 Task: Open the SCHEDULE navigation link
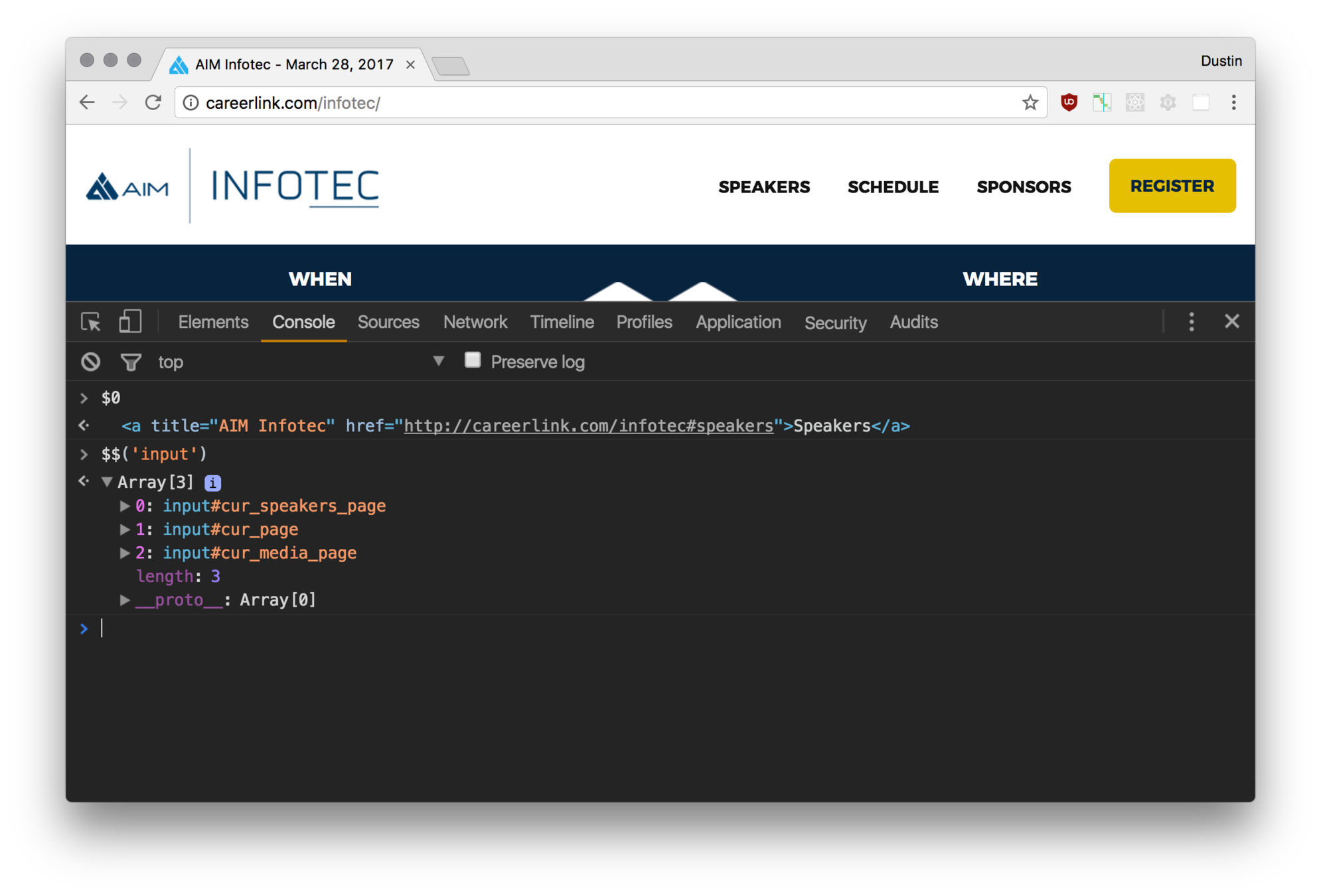[893, 187]
